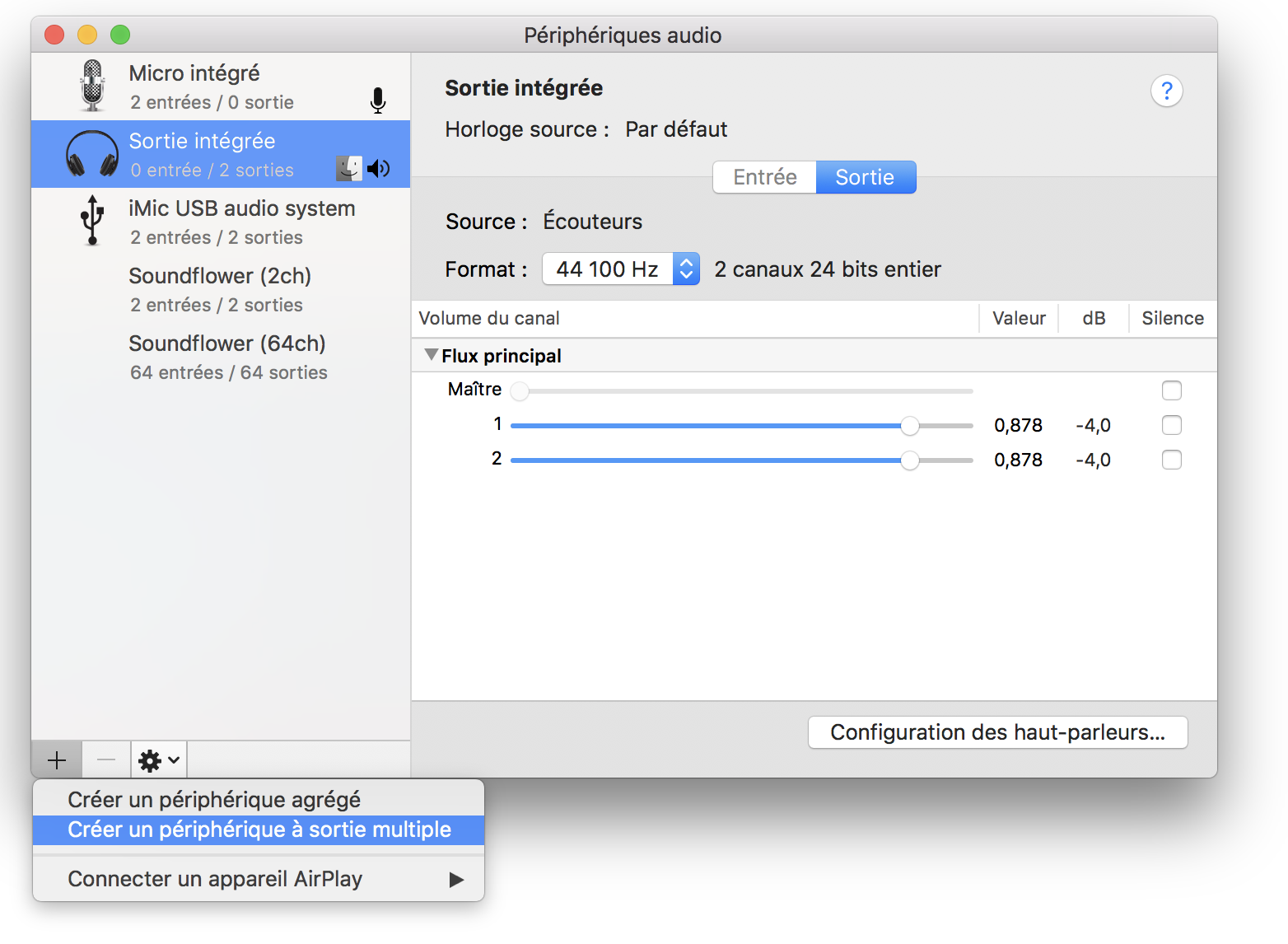This screenshot has height=944, width=1288.
Task: Open the help question mark button
Action: 1166,91
